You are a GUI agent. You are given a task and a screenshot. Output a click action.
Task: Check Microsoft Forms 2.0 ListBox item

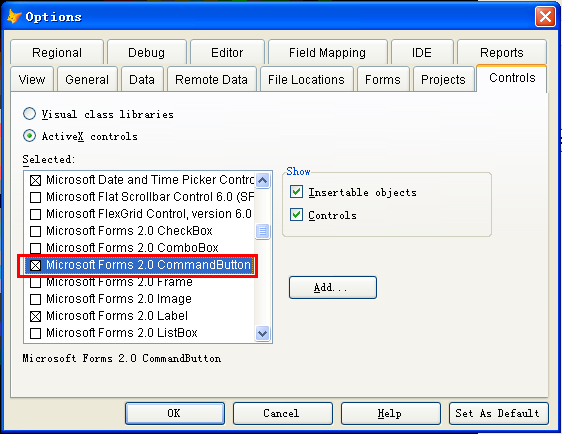pos(35,333)
